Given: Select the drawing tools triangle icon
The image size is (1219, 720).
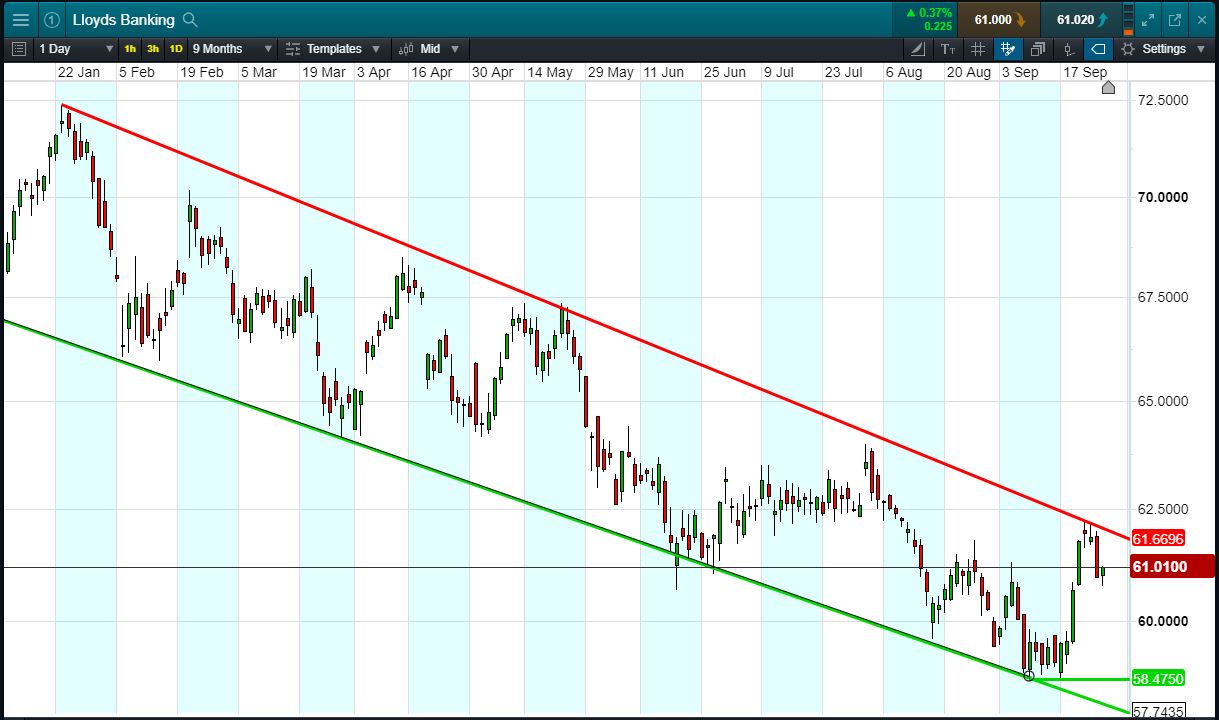Looking at the screenshot, I should [919, 48].
